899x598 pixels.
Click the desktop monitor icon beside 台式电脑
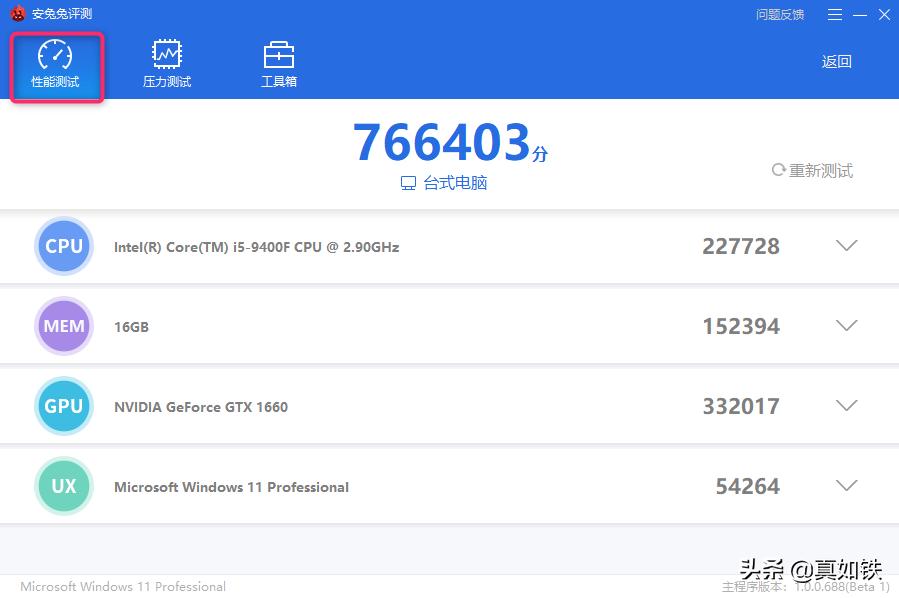click(408, 183)
